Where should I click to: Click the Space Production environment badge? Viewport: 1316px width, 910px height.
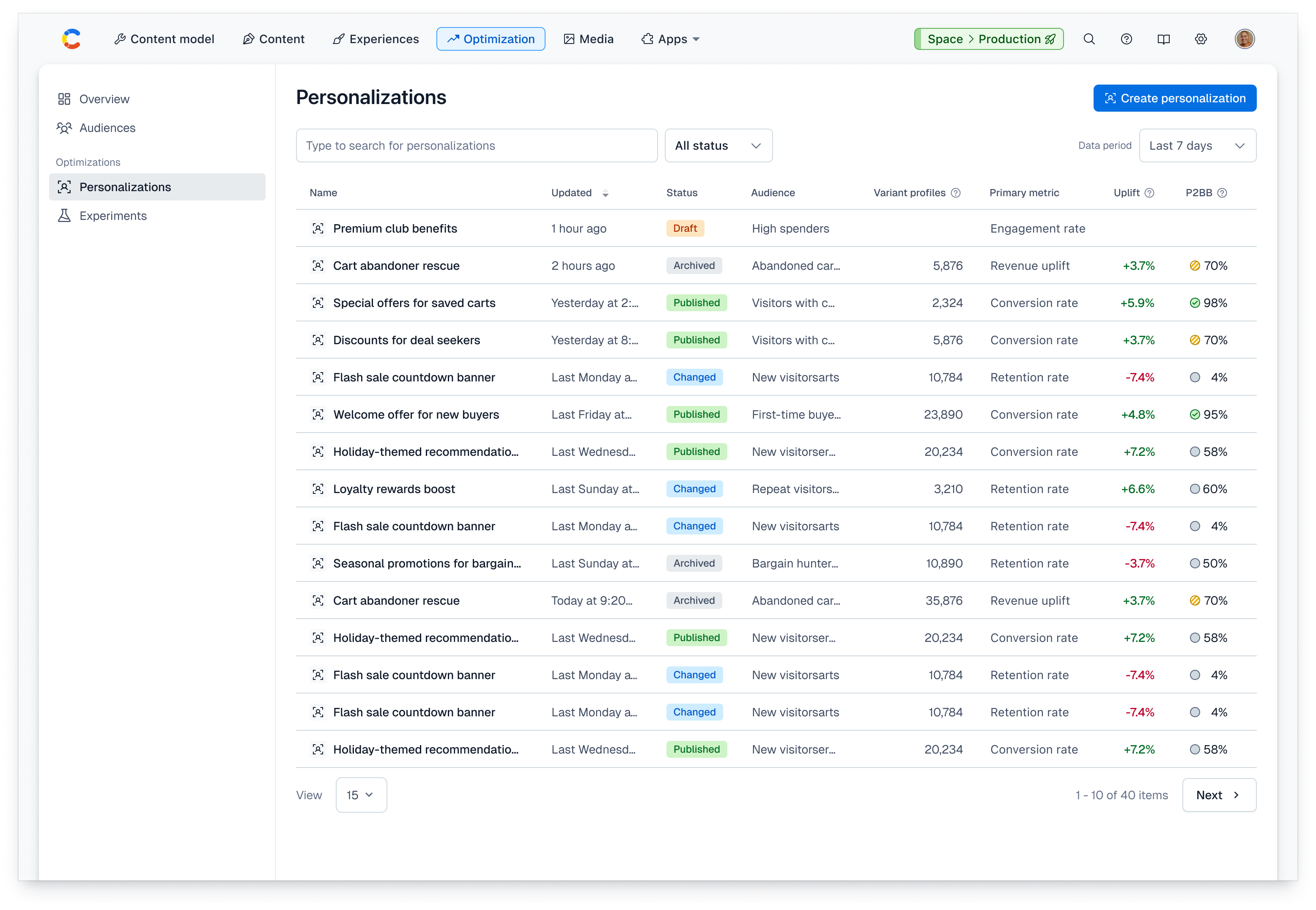pos(989,39)
